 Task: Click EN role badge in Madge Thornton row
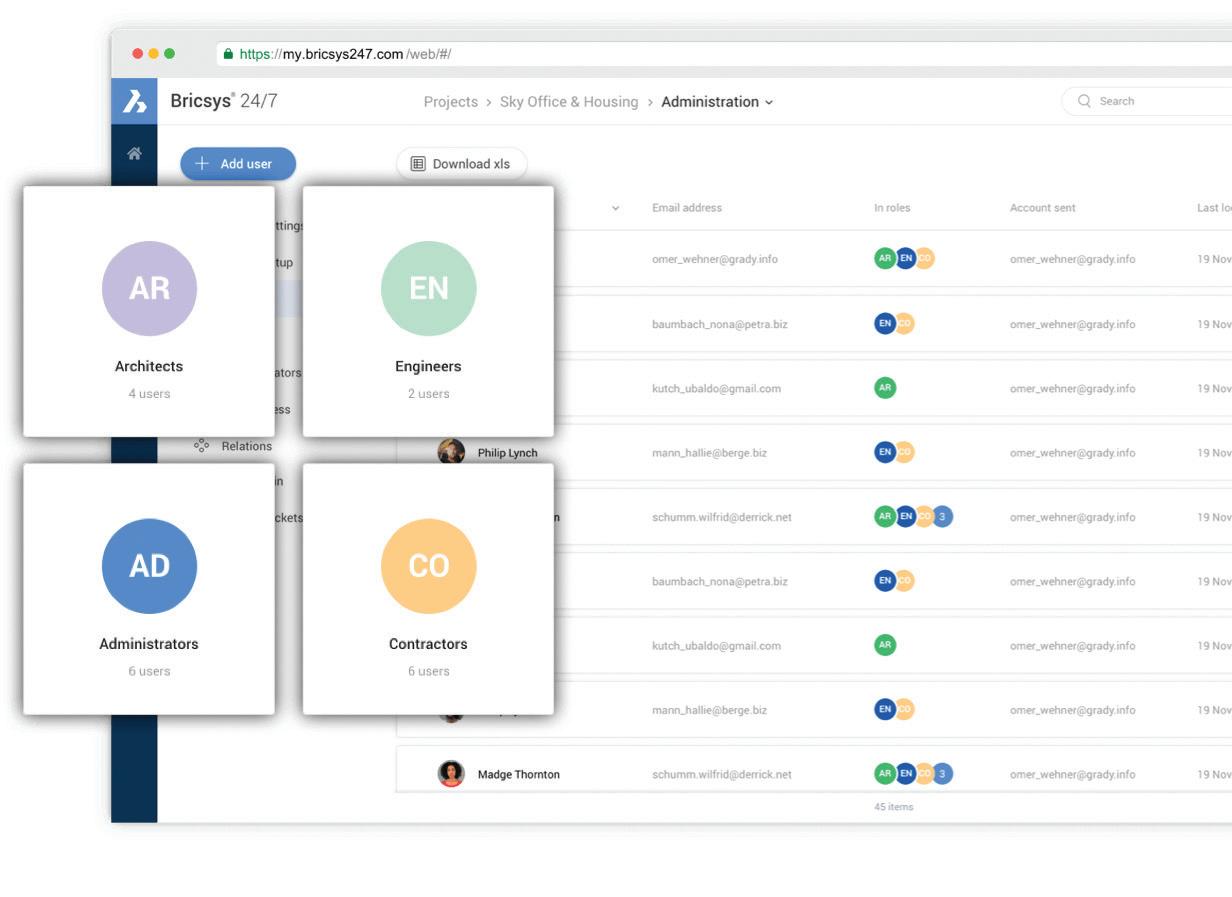pyautogui.click(x=905, y=773)
